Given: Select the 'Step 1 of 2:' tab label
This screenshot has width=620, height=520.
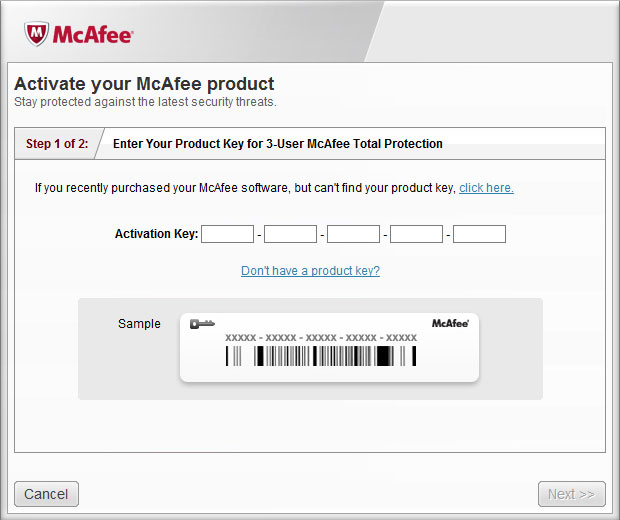Looking at the screenshot, I should tap(57, 144).
